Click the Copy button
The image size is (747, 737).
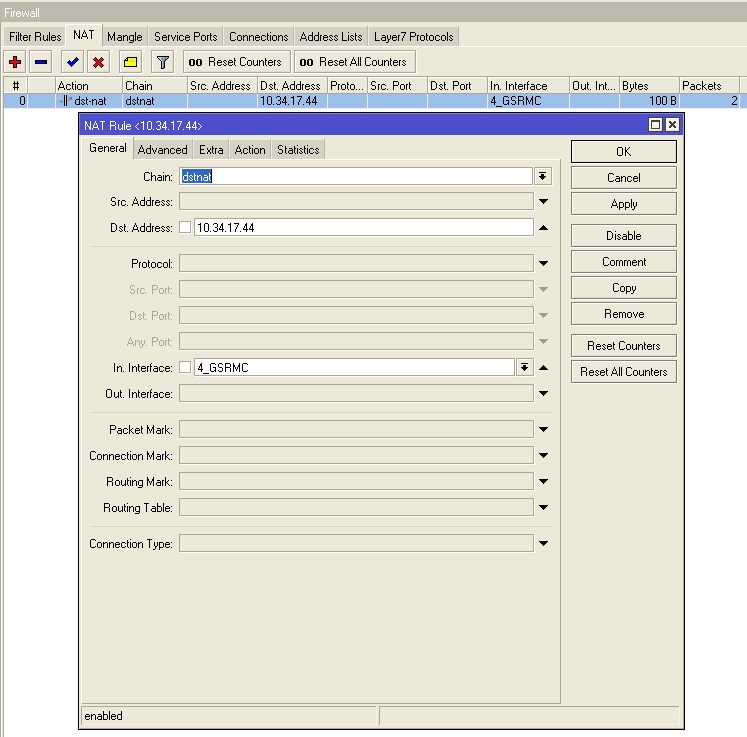(624, 288)
